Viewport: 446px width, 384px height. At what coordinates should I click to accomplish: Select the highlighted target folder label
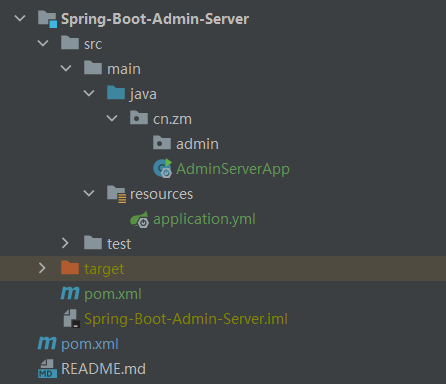(104, 269)
